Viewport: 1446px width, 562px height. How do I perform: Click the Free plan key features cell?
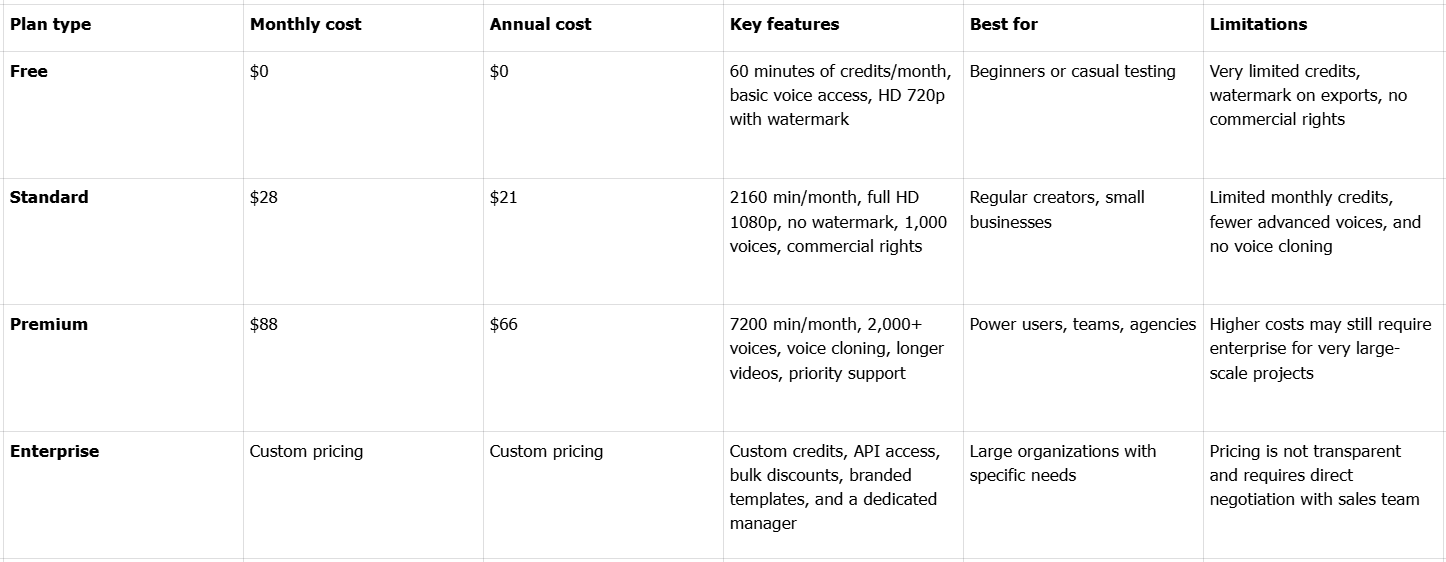coord(840,95)
